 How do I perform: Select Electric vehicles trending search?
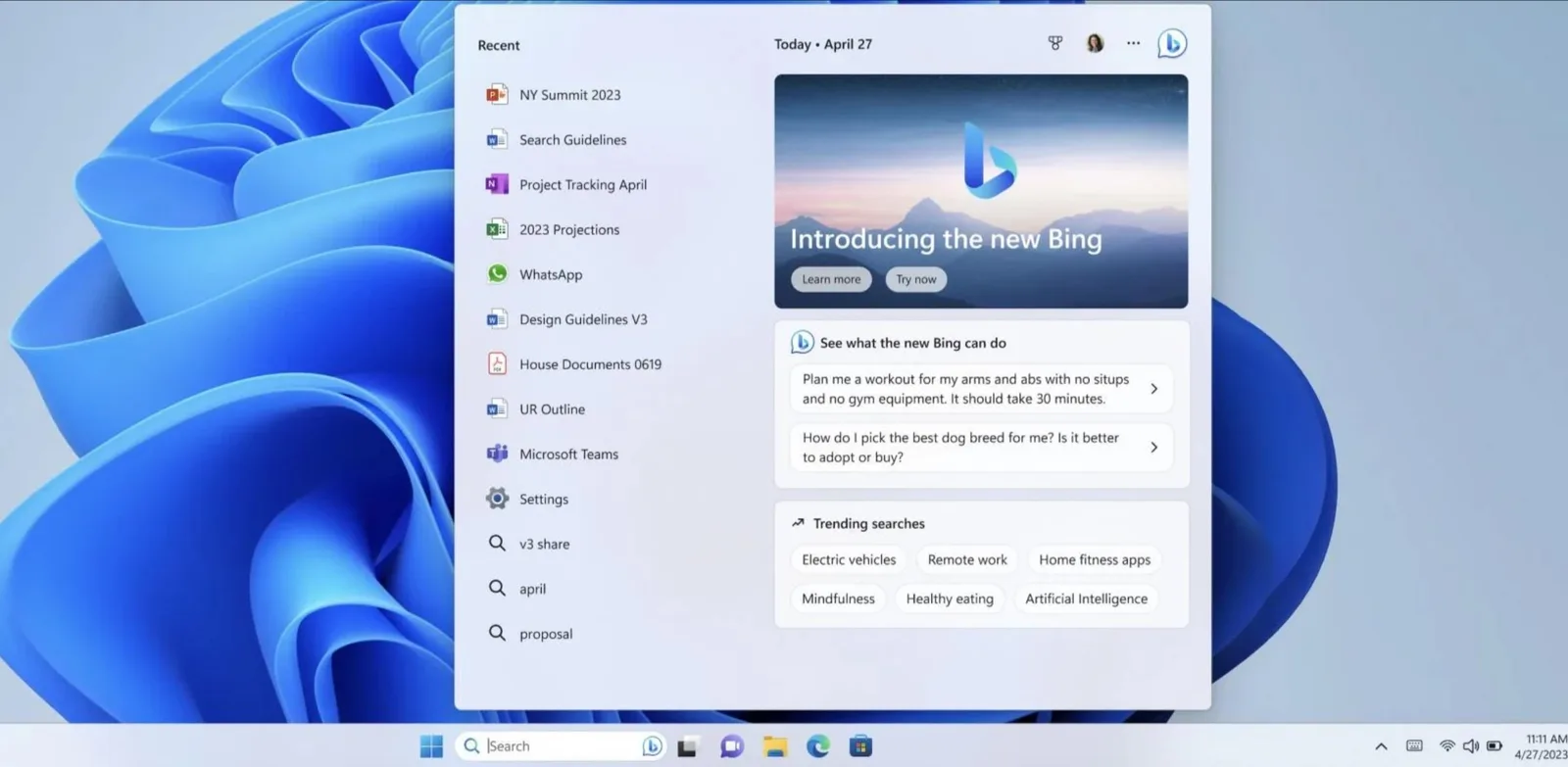tap(849, 560)
